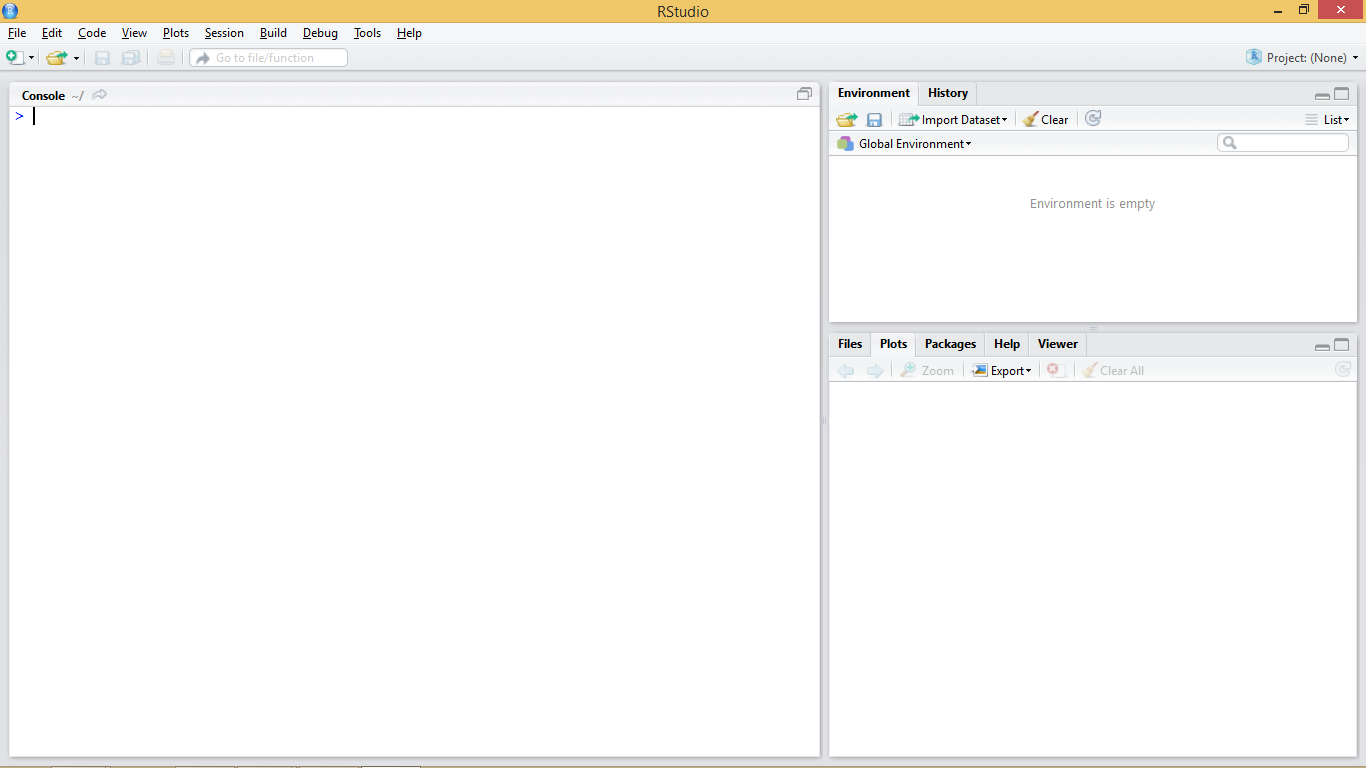Screen dimensions: 1366x768
Task: Click the Print icon in toolbar
Action: pyautogui.click(x=166, y=58)
